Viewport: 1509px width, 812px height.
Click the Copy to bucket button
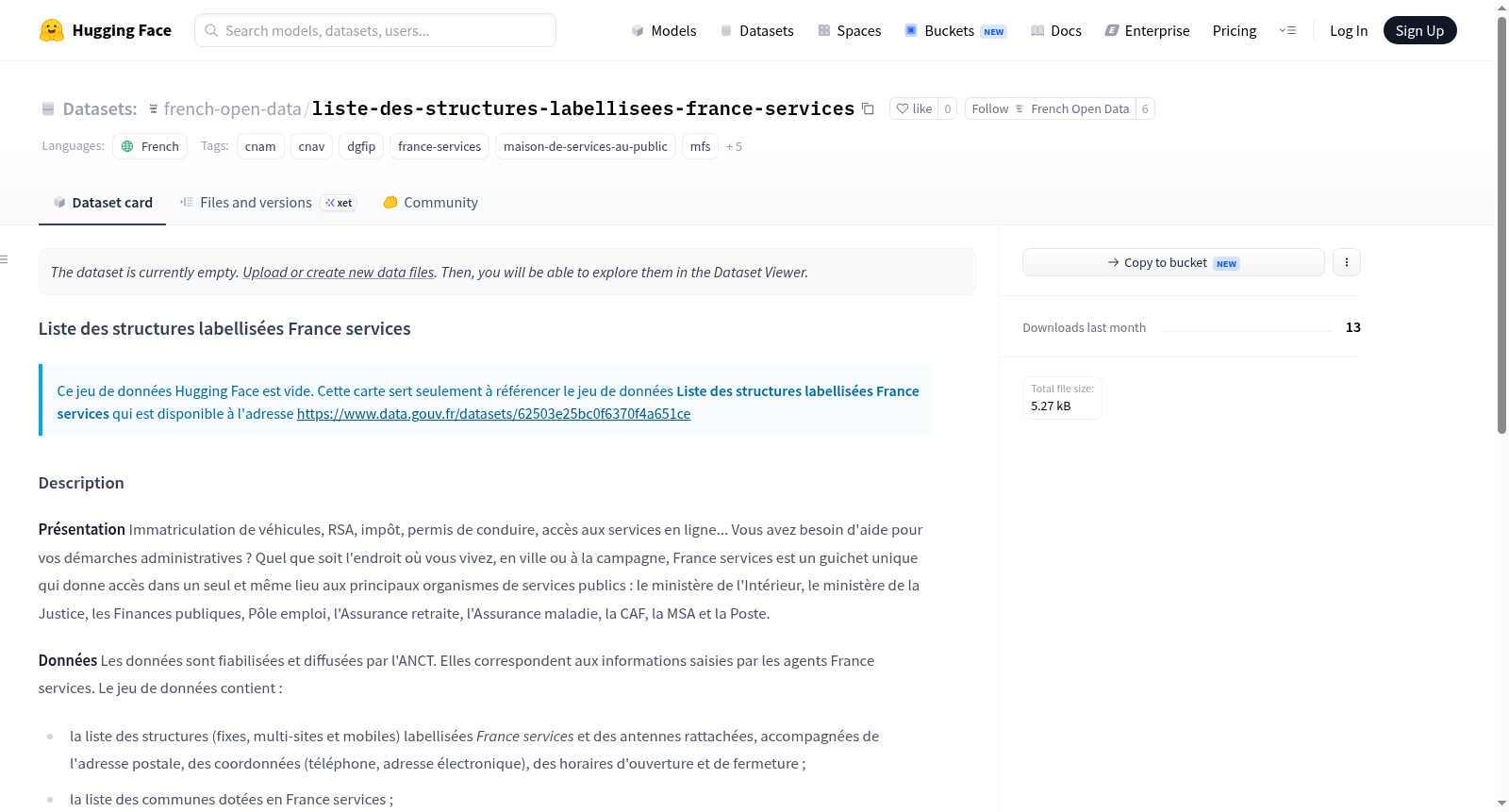1173,262
